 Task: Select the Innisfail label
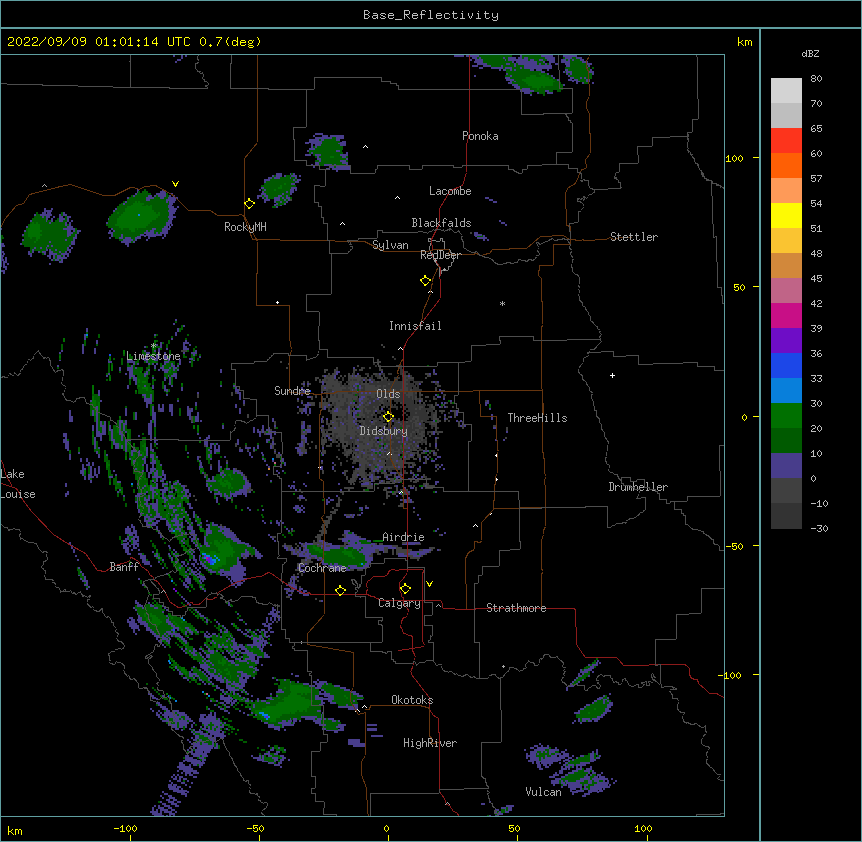415,326
